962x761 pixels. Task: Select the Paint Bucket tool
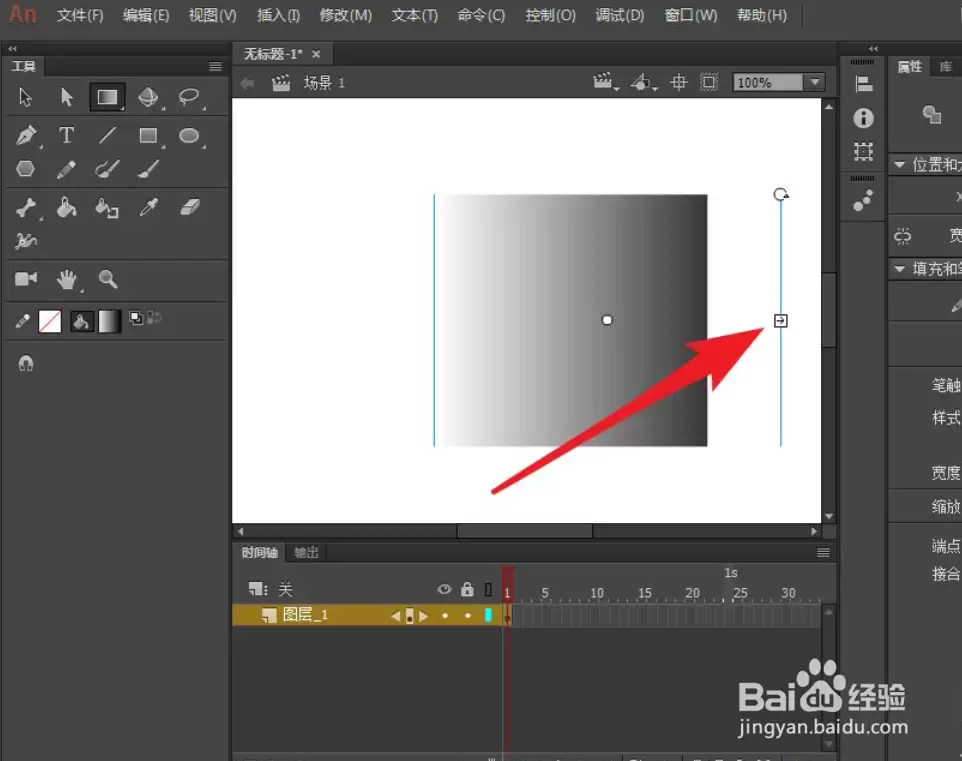click(x=66, y=208)
